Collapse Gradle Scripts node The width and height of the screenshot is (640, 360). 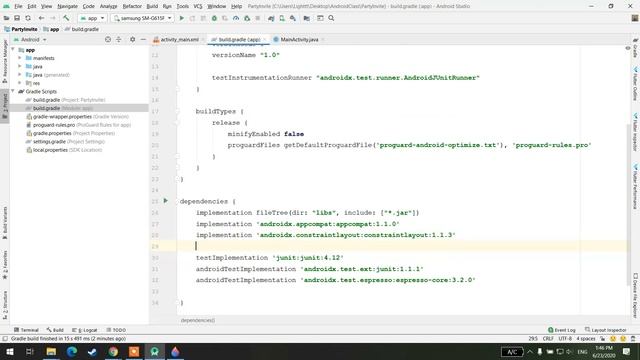pyautogui.click(x=13, y=91)
